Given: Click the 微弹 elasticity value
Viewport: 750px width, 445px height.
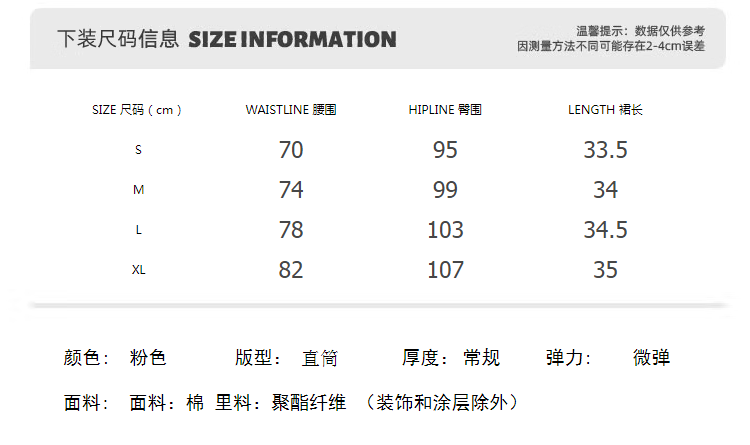Looking at the screenshot, I should [651, 358].
